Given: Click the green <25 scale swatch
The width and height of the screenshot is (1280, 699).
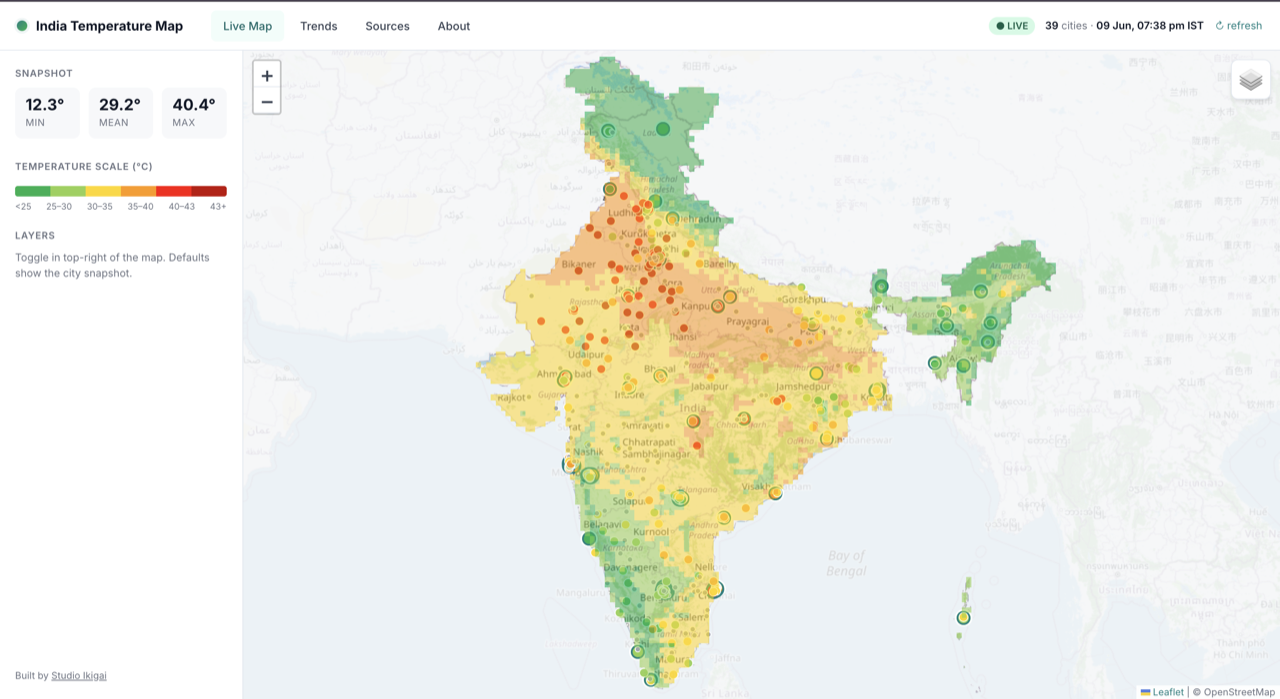Looking at the screenshot, I should pyautogui.click(x=32, y=191).
